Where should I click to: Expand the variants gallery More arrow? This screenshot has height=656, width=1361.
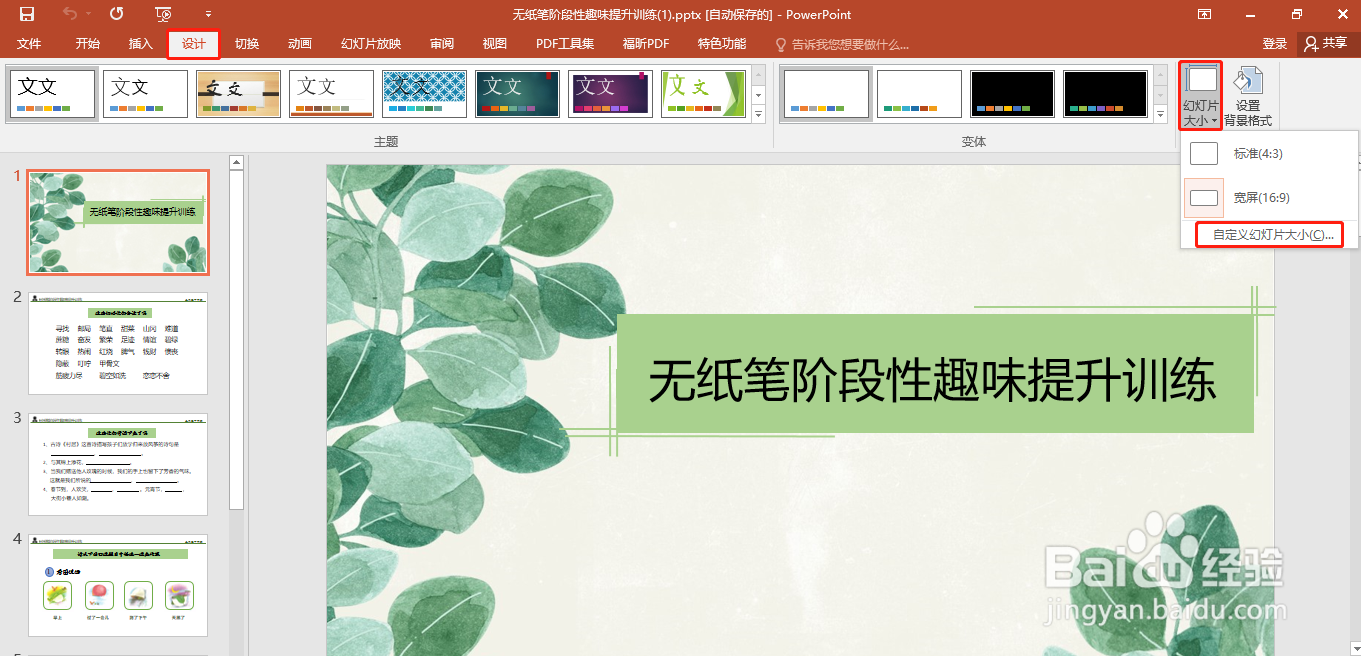pos(1160,114)
